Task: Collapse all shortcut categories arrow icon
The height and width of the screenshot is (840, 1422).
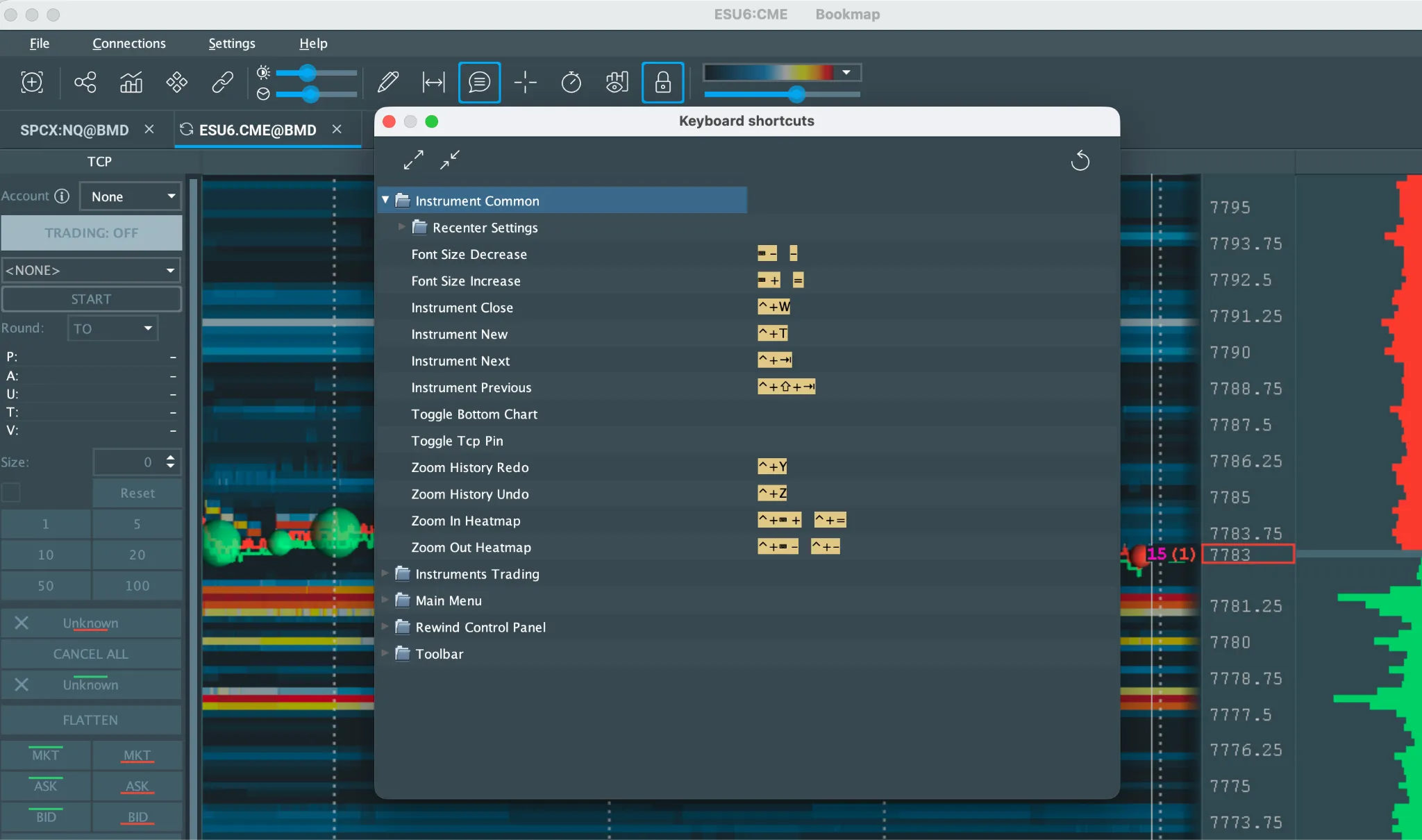Action: point(450,160)
